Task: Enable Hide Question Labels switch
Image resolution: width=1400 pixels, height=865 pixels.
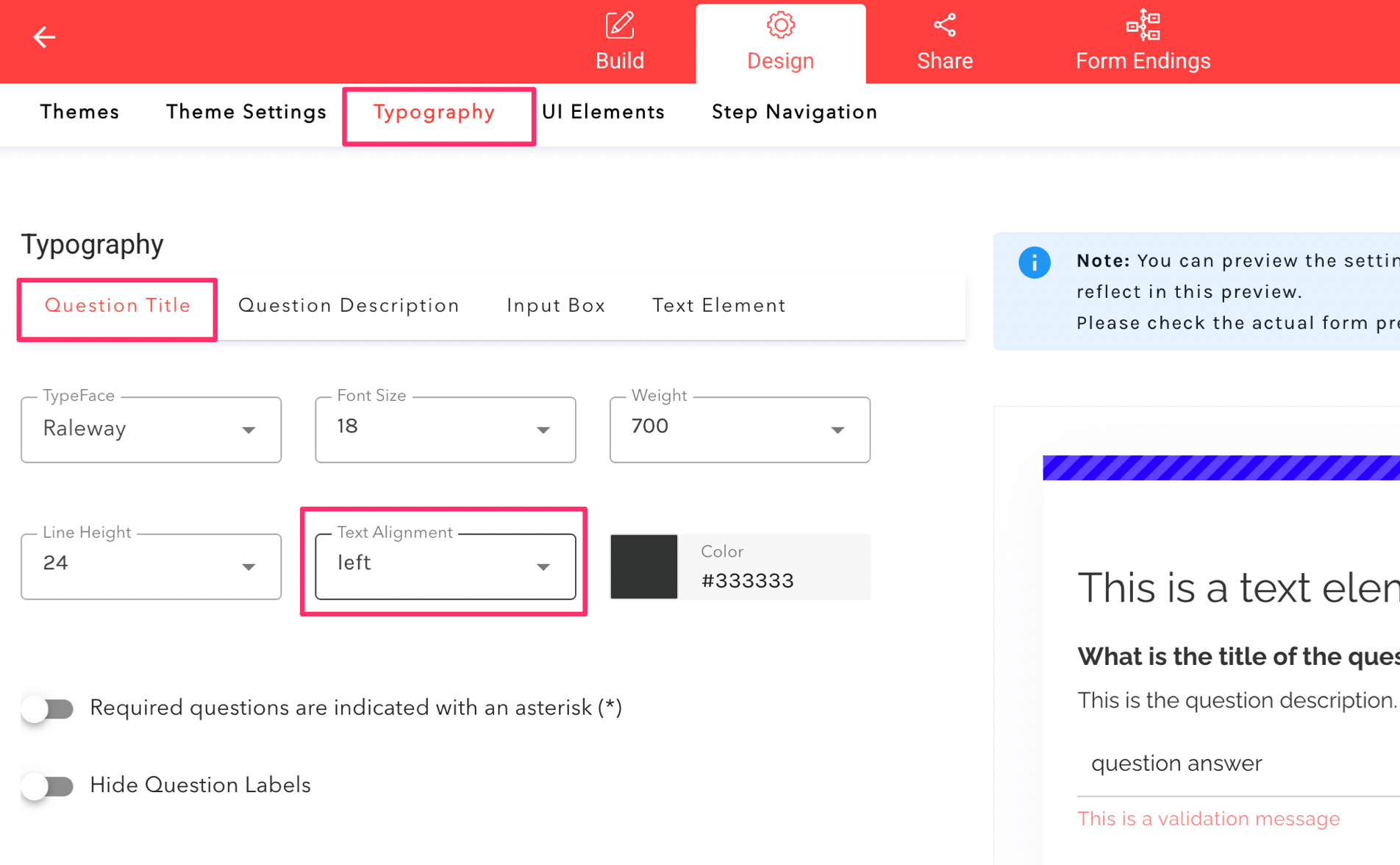Action: pos(48,786)
